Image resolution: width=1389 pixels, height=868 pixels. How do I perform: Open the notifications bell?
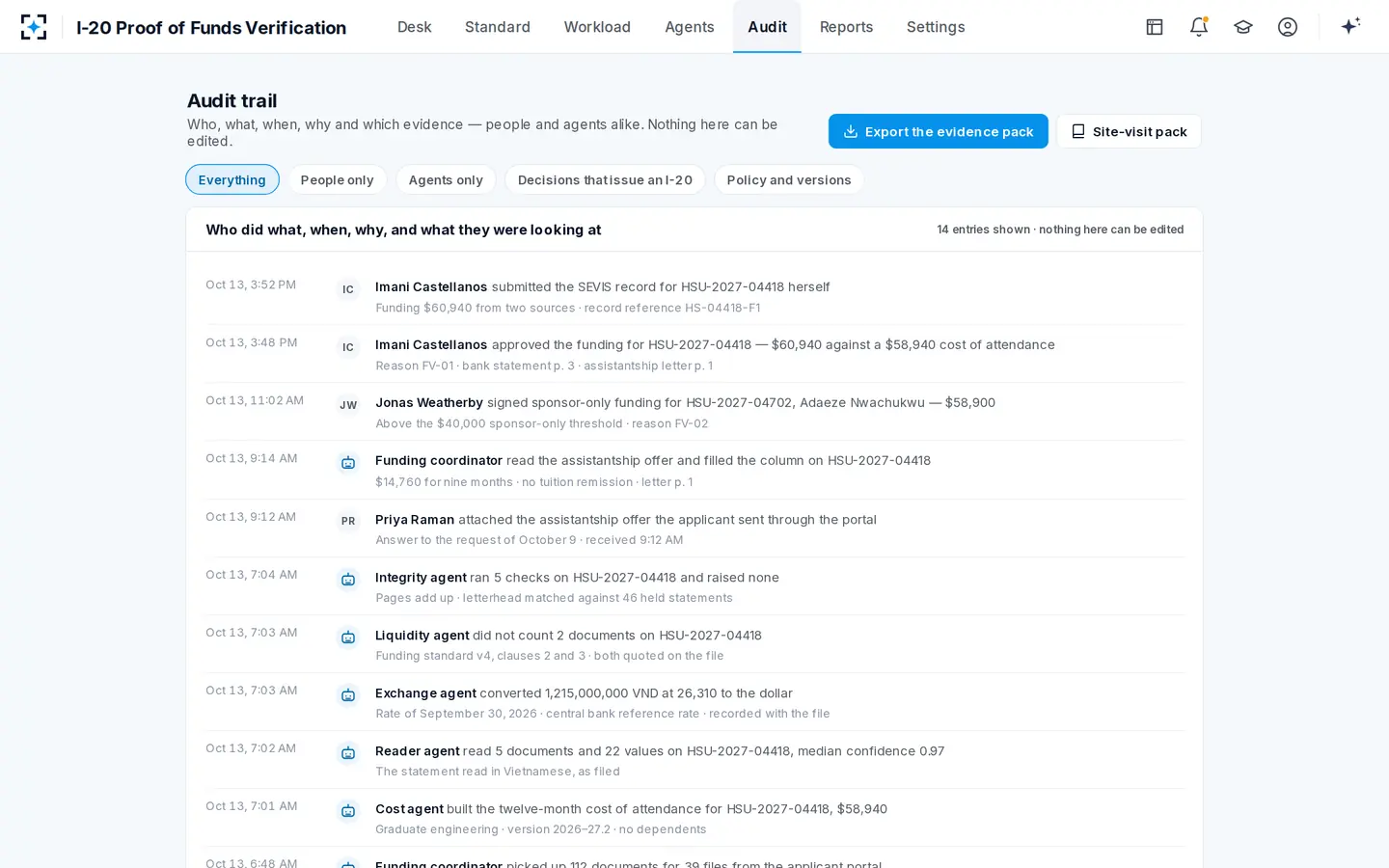coord(1199,27)
